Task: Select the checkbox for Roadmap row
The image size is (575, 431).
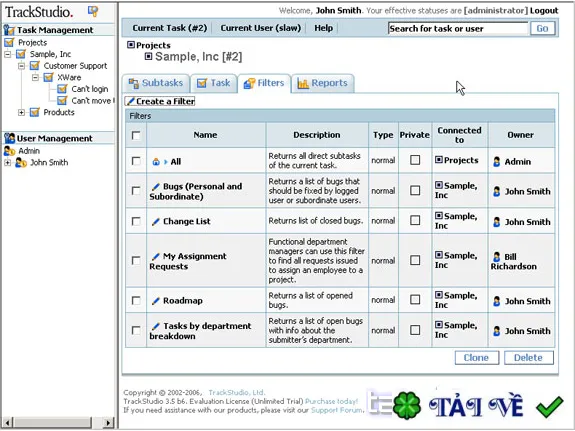Action: click(136, 300)
